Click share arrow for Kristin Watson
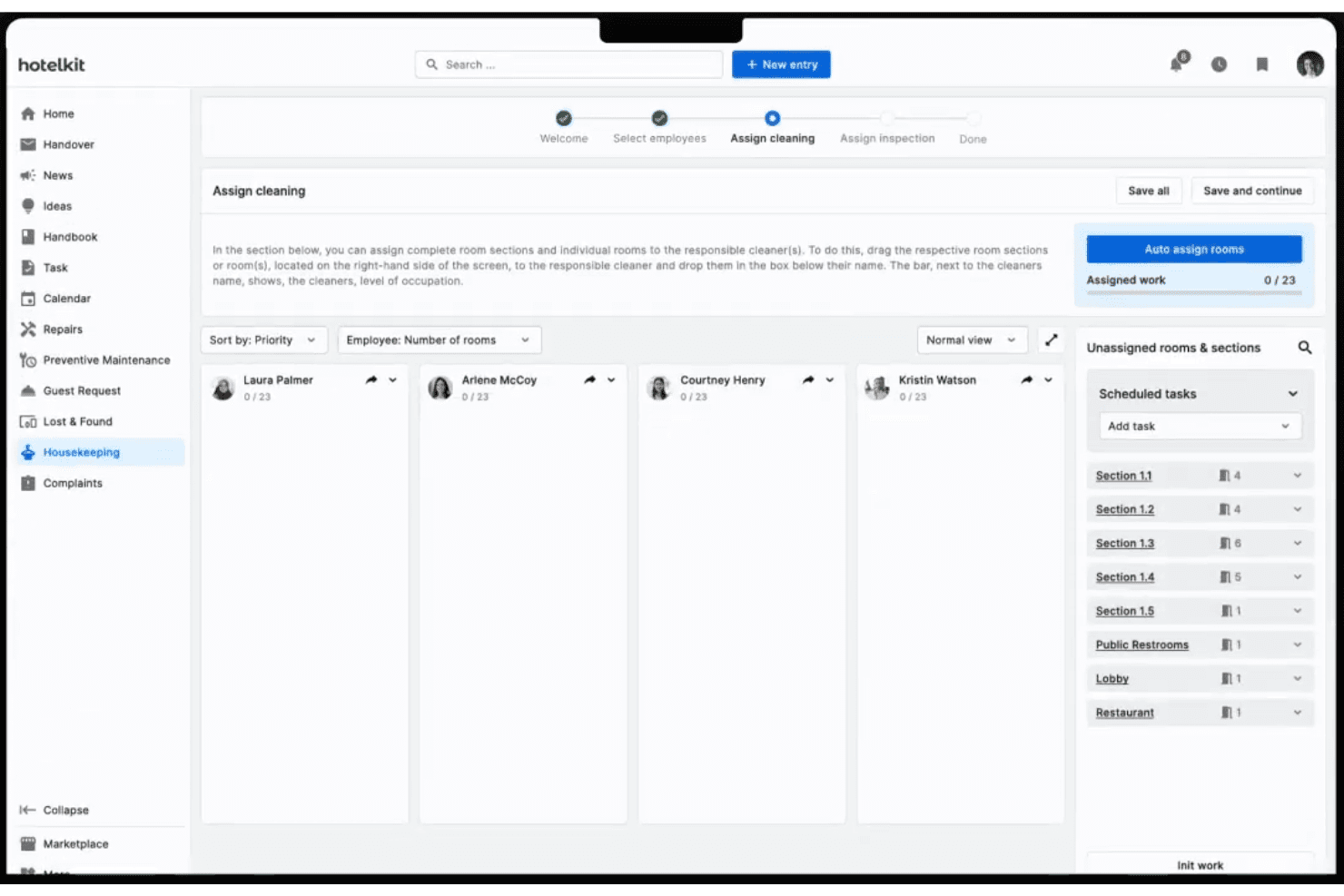 coord(1026,380)
